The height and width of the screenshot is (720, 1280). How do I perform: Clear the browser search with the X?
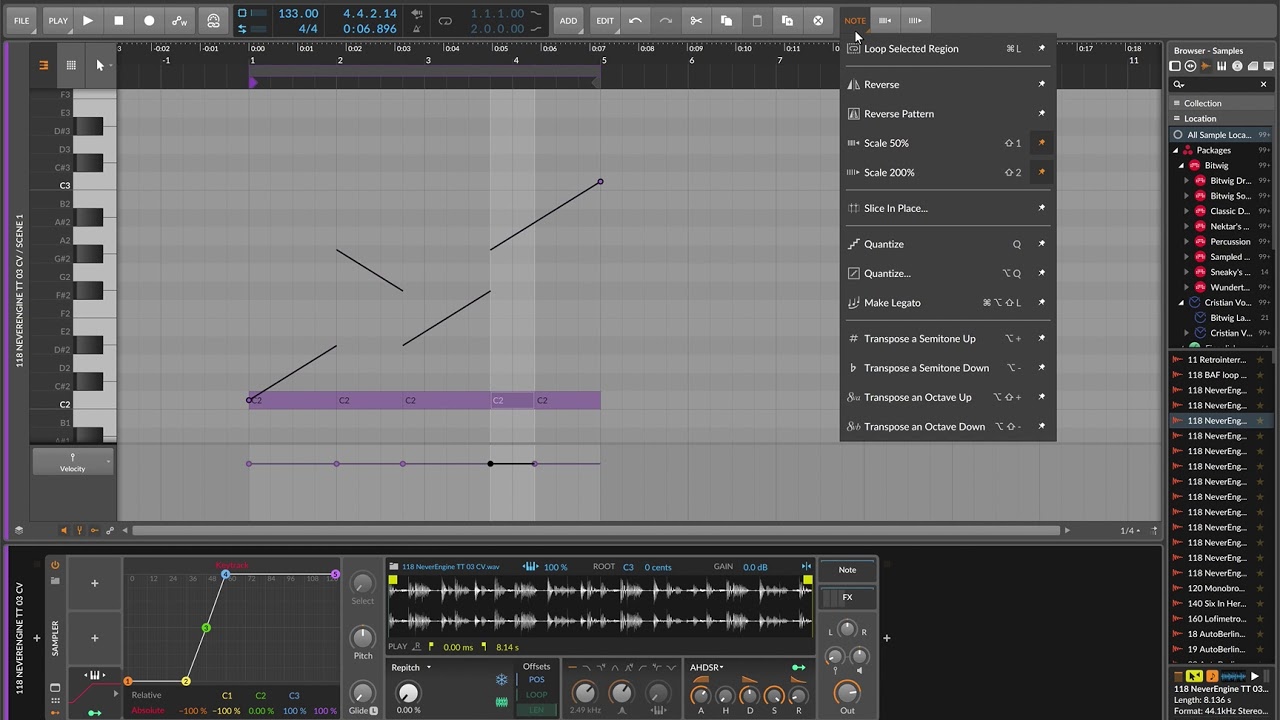click(1263, 84)
